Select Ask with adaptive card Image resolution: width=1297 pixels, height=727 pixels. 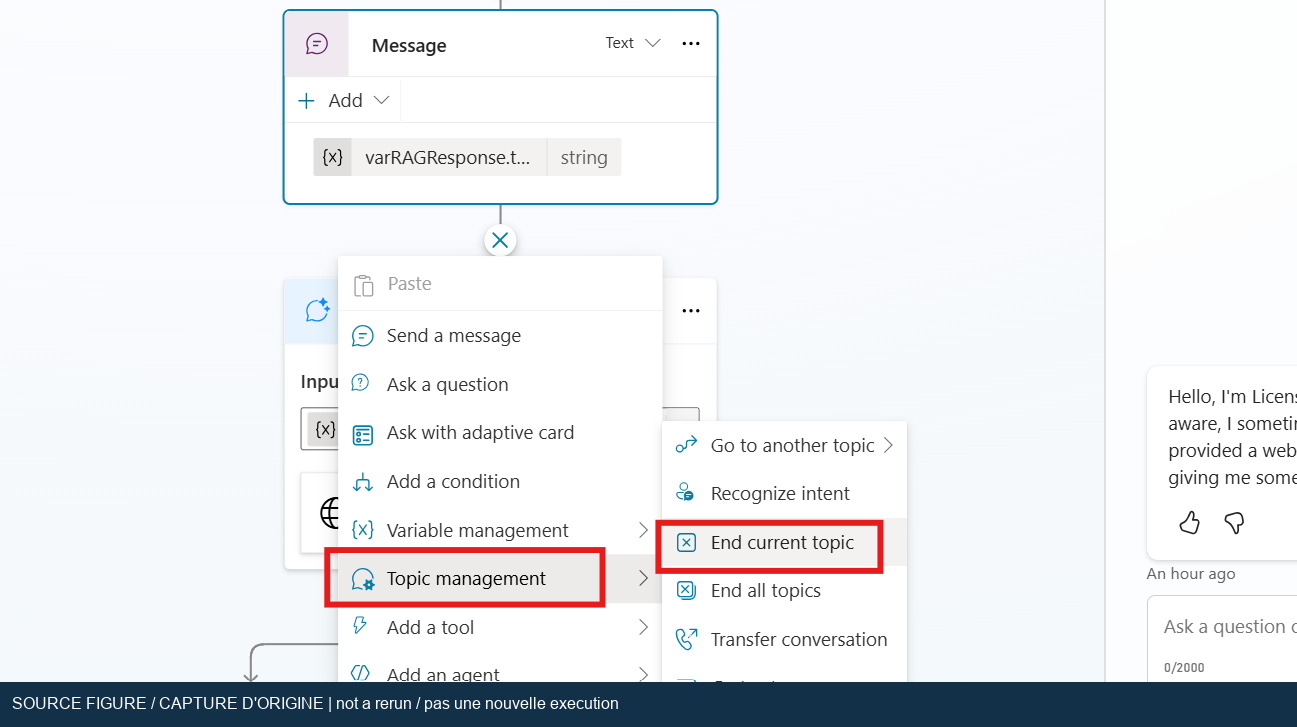500,433
